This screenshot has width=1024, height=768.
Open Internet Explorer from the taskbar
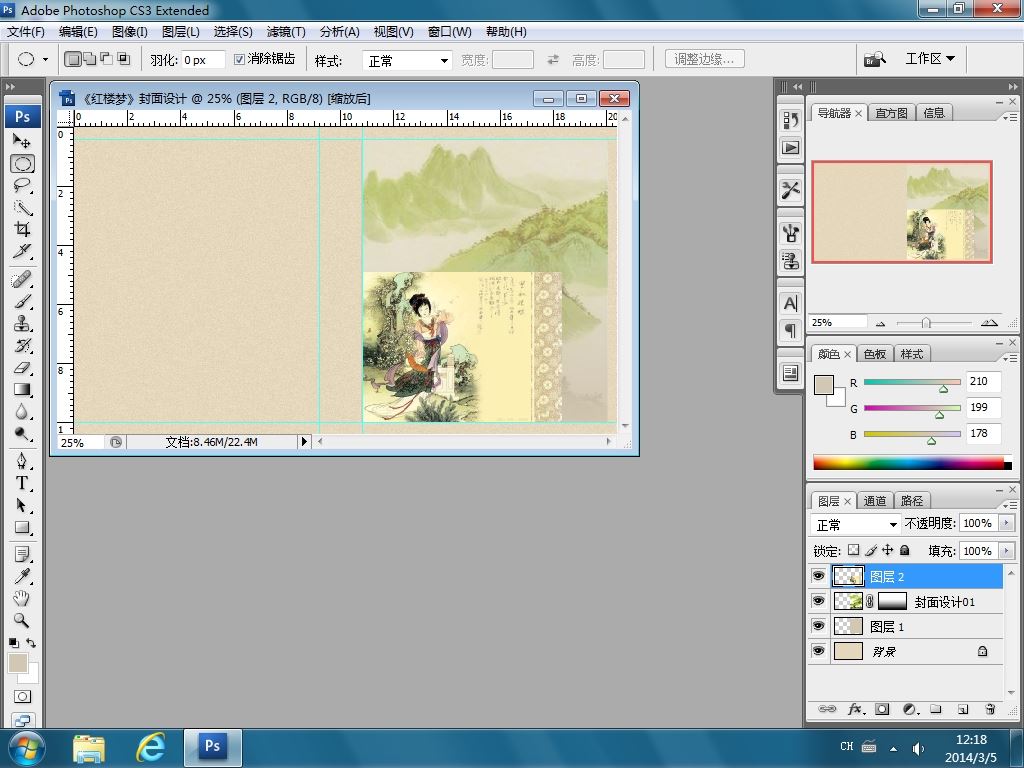tap(150, 747)
